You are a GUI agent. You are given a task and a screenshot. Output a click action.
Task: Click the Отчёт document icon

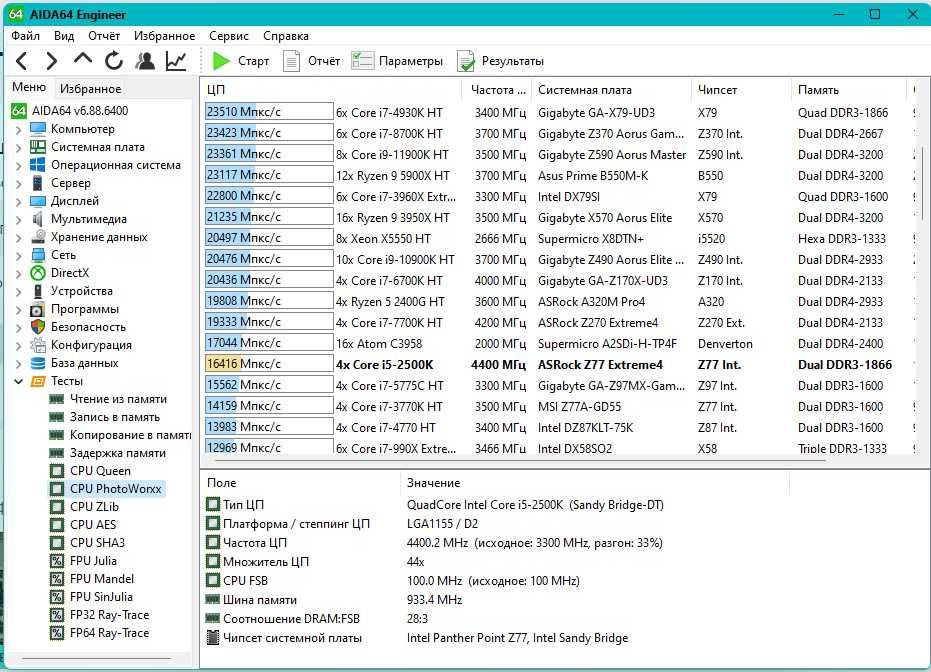tap(292, 61)
